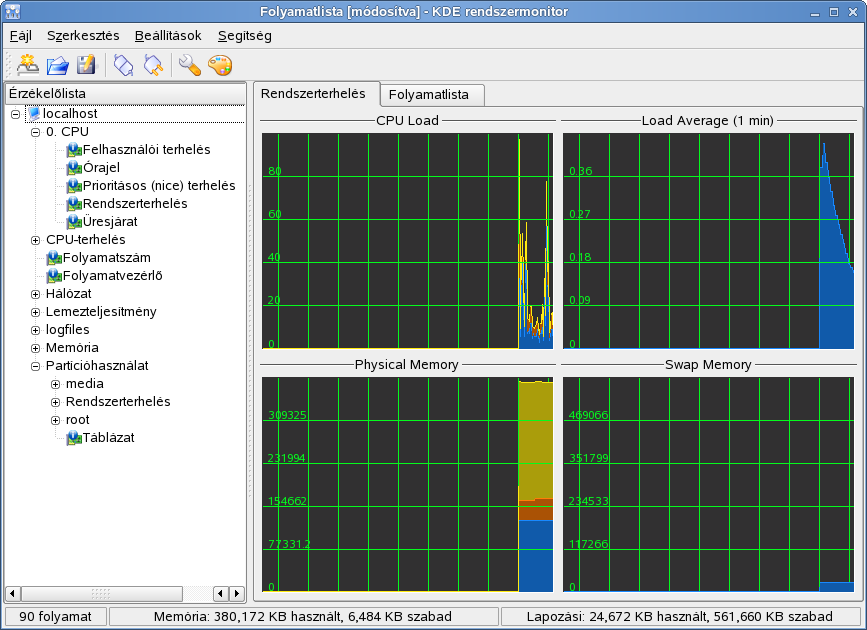Select the Órajel sensor icon
867x630 pixels.
coord(74,168)
